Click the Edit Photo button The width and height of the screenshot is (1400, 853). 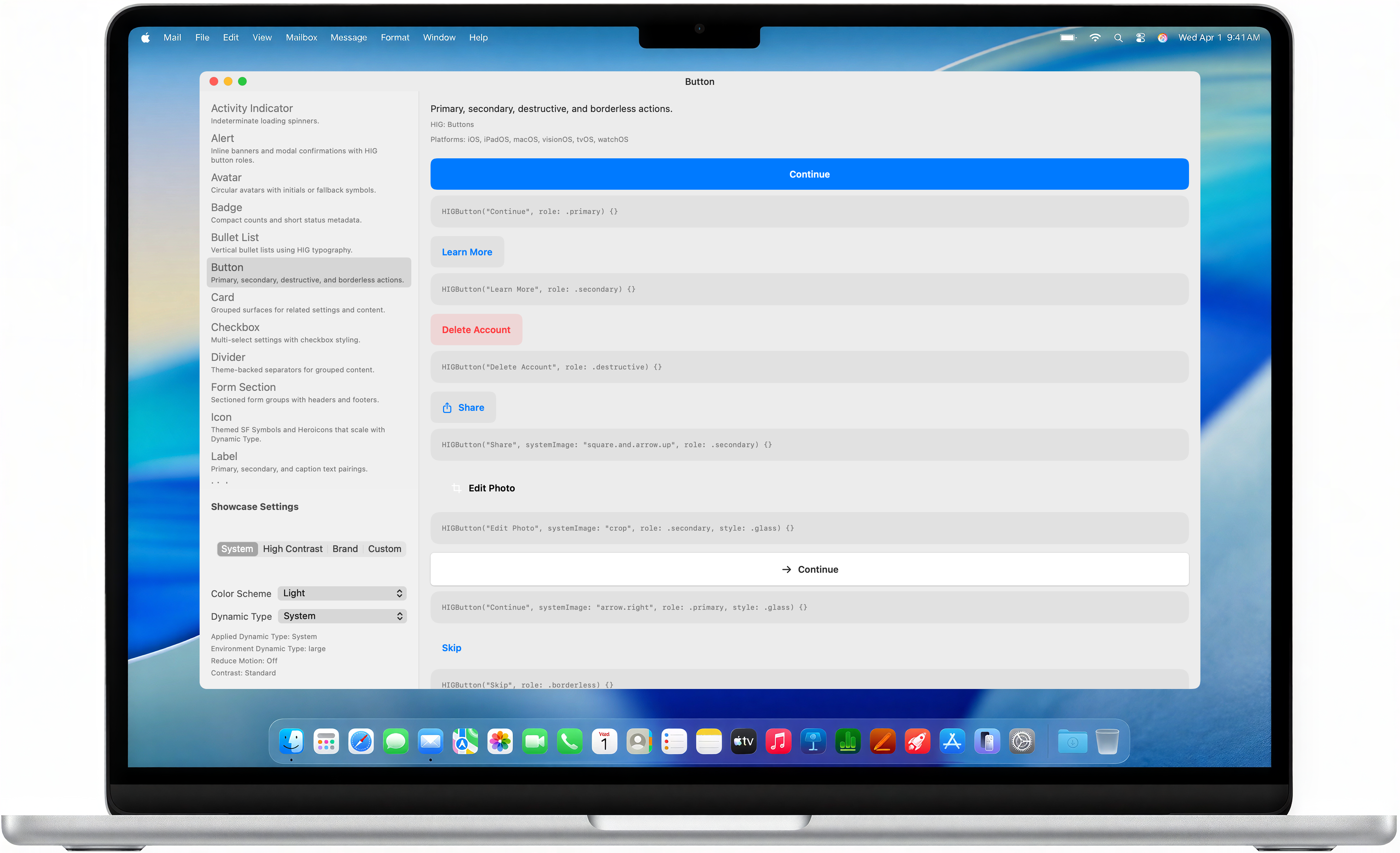coord(483,488)
